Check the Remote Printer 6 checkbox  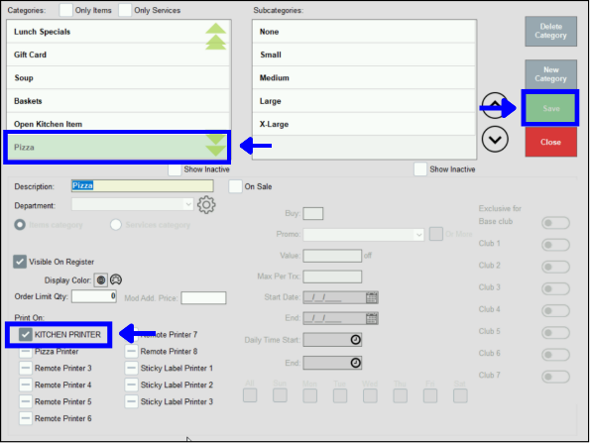(x=25, y=418)
